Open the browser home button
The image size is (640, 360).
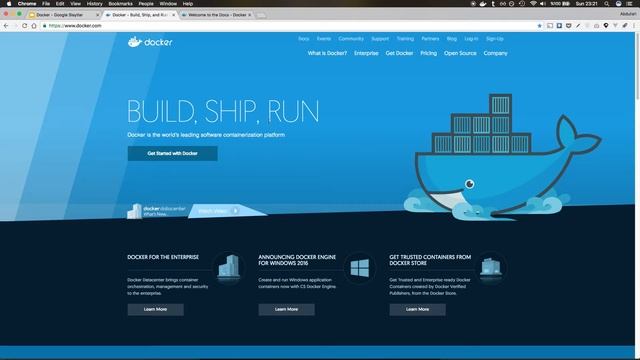click(34, 26)
